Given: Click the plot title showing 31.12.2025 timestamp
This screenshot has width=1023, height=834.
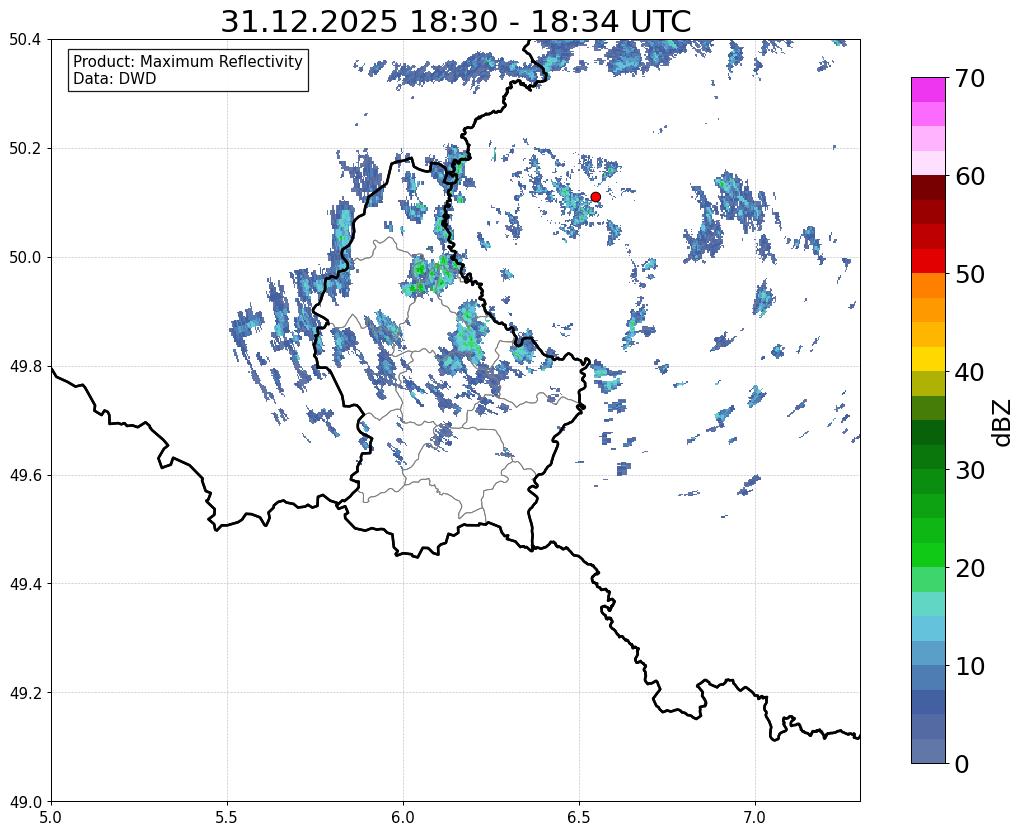Looking at the screenshot, I should 455,21.
